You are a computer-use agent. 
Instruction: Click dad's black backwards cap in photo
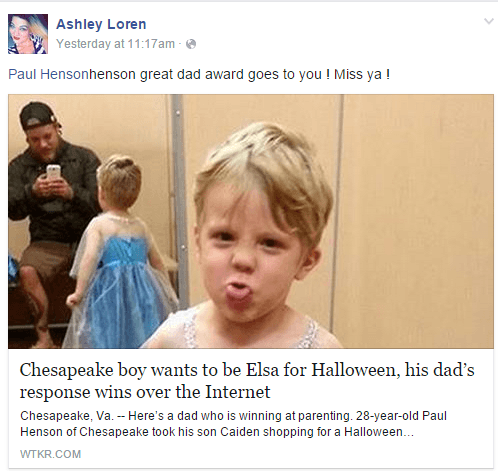coord(37,116)
